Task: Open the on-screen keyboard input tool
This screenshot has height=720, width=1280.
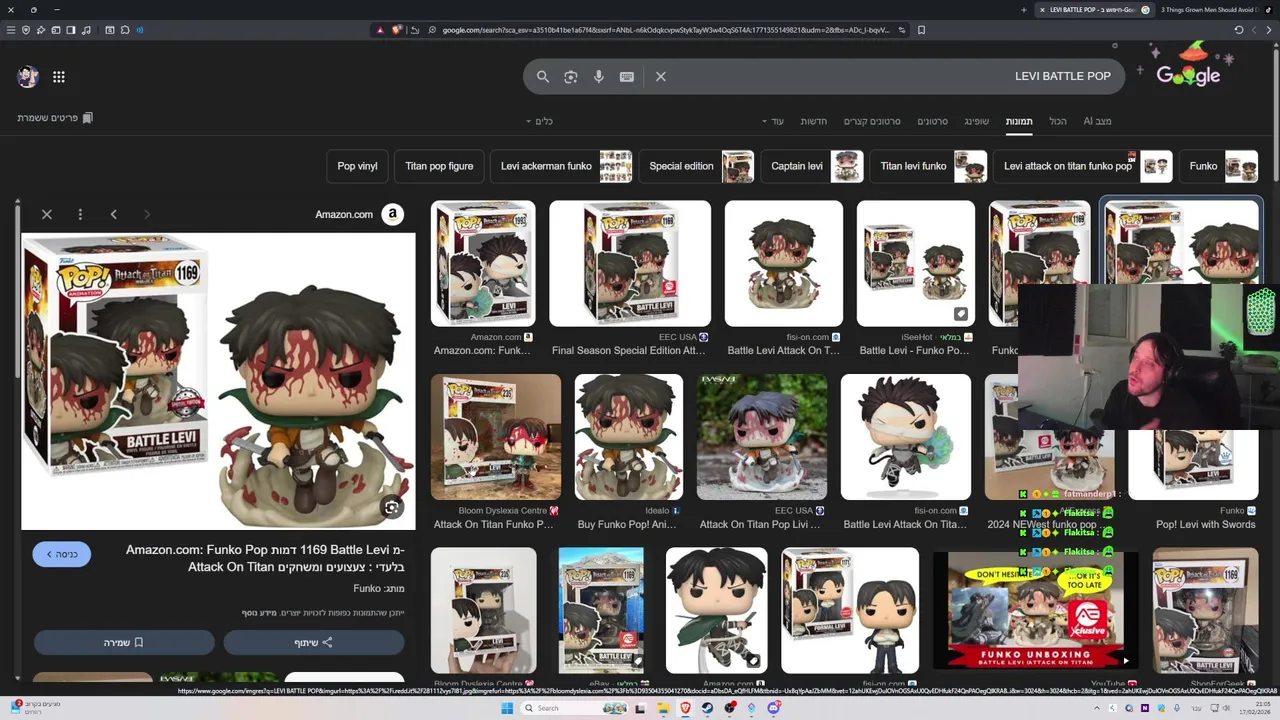Action: (x=627, y=76)
